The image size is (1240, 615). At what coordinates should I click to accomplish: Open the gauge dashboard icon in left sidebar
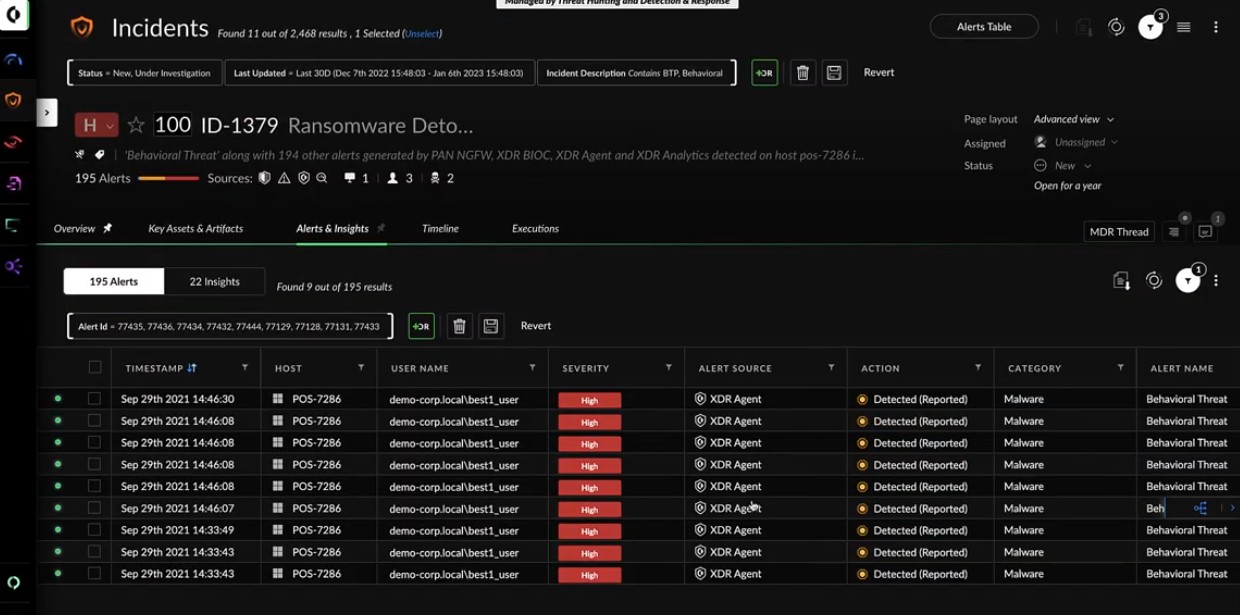[x=13, y=59]
